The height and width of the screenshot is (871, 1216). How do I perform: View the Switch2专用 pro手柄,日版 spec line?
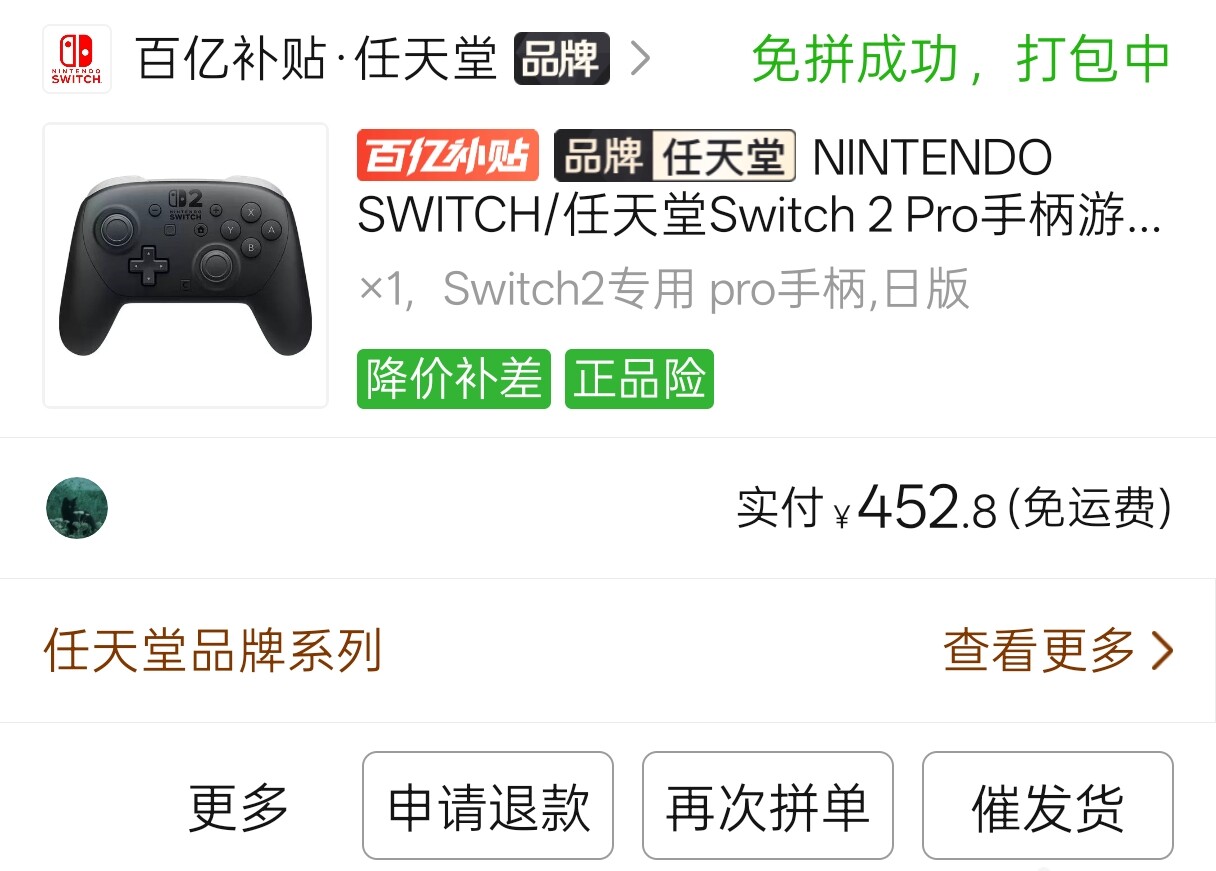coord(664,290)
